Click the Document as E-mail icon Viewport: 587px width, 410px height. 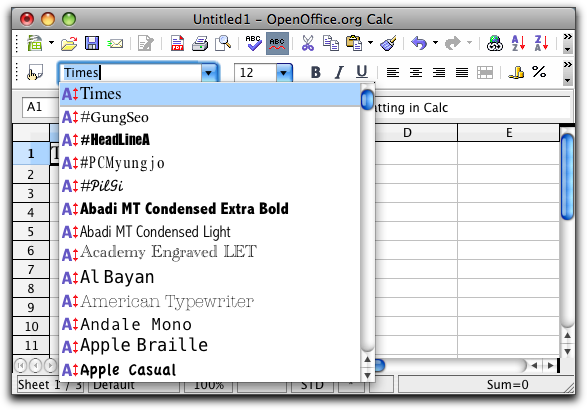coord(115,44)
